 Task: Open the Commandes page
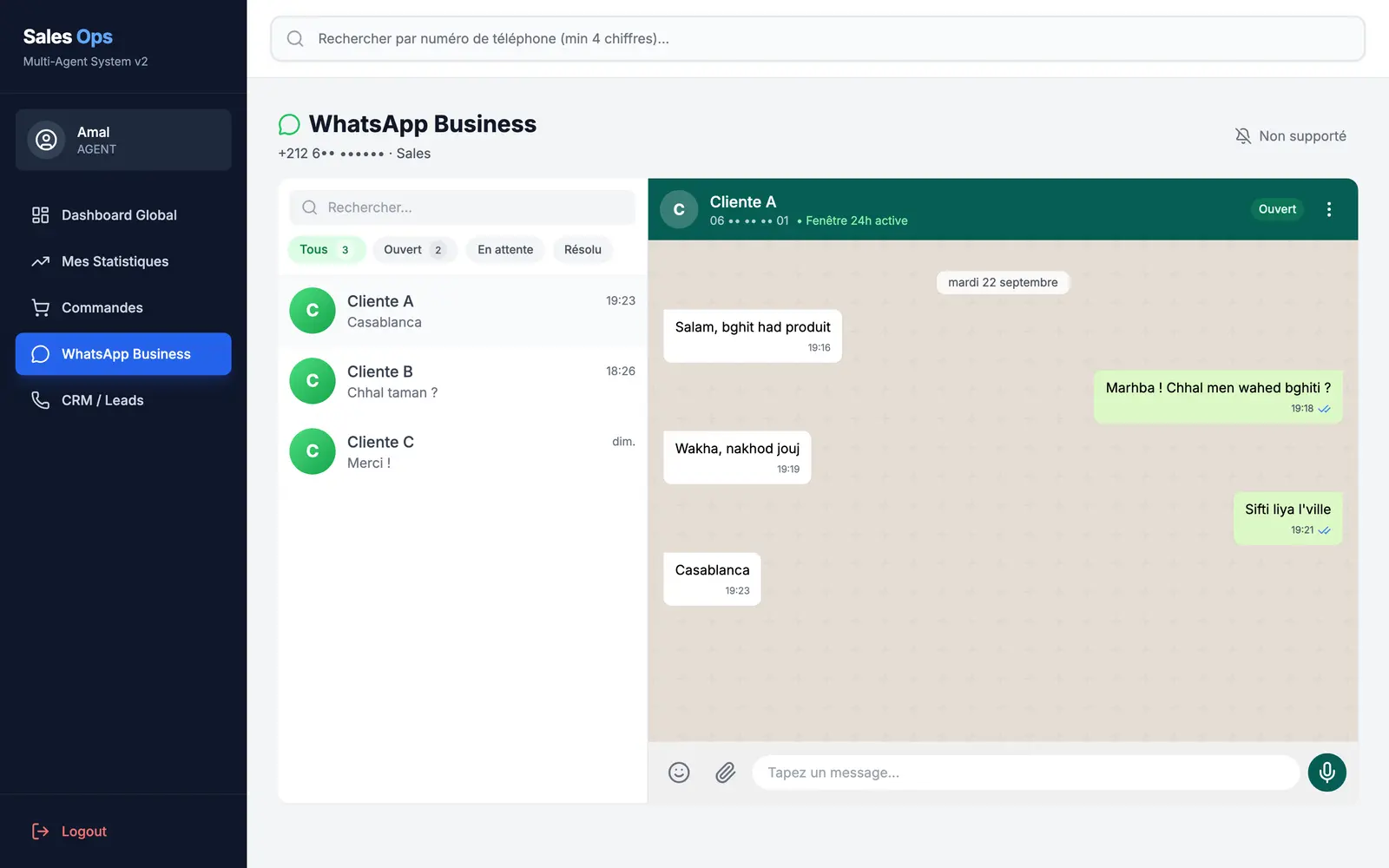pyautogui.click(x=123, y=307)
